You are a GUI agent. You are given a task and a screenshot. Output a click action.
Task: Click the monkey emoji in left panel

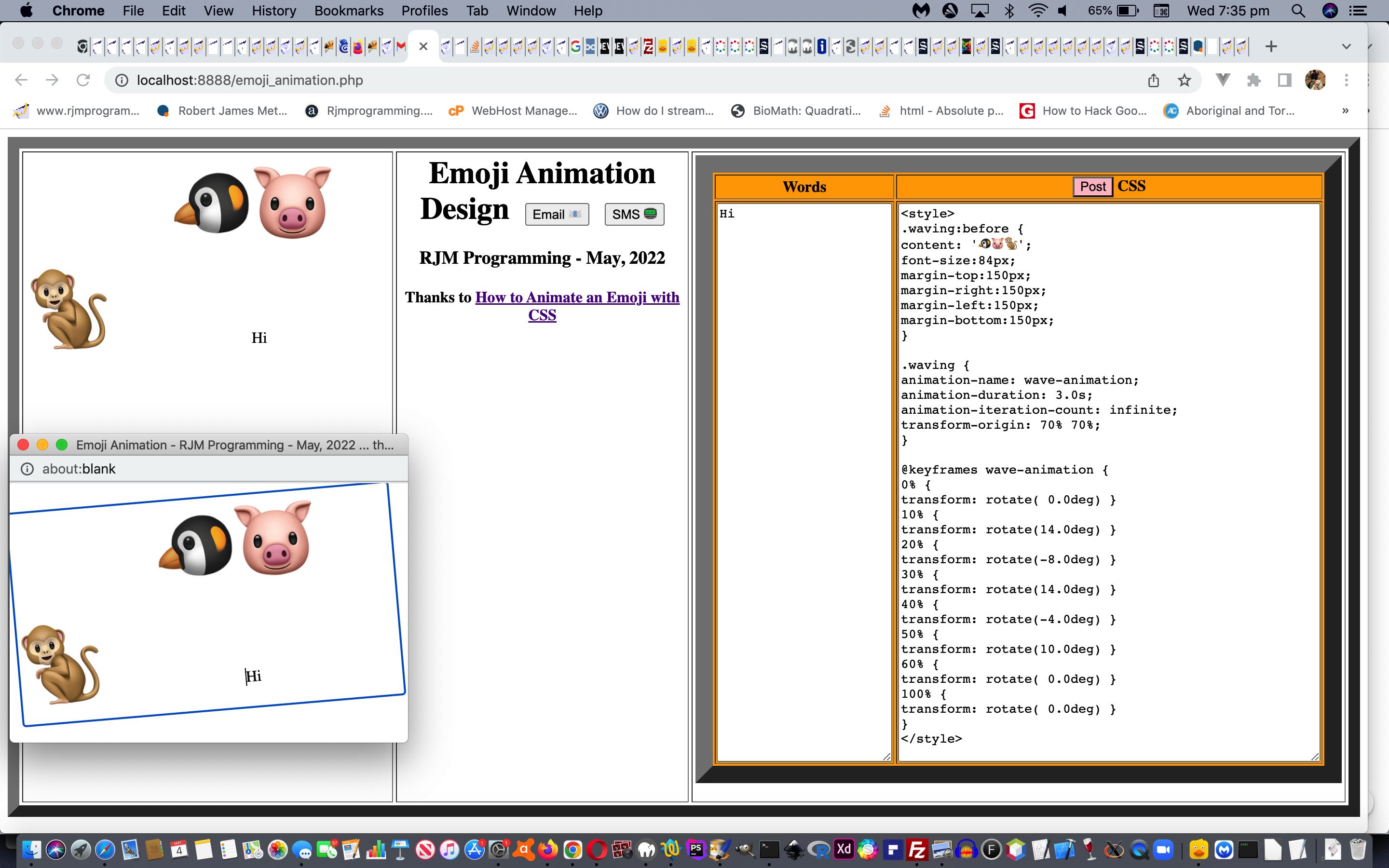(69, 309)
